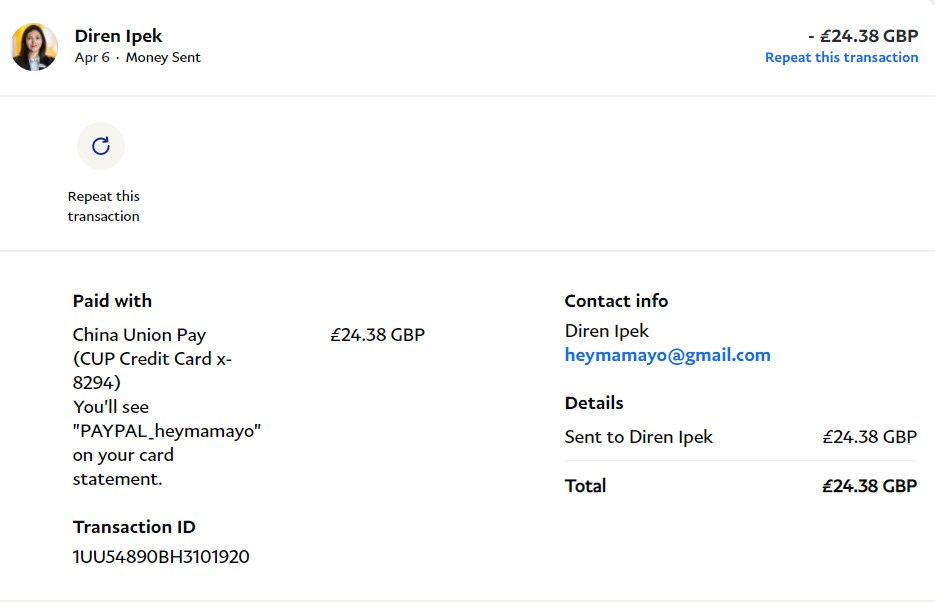The height and width of the screenshot is (604, 935).
Task: Click the China Union Pay card text
Action: [x=139, y=335]
